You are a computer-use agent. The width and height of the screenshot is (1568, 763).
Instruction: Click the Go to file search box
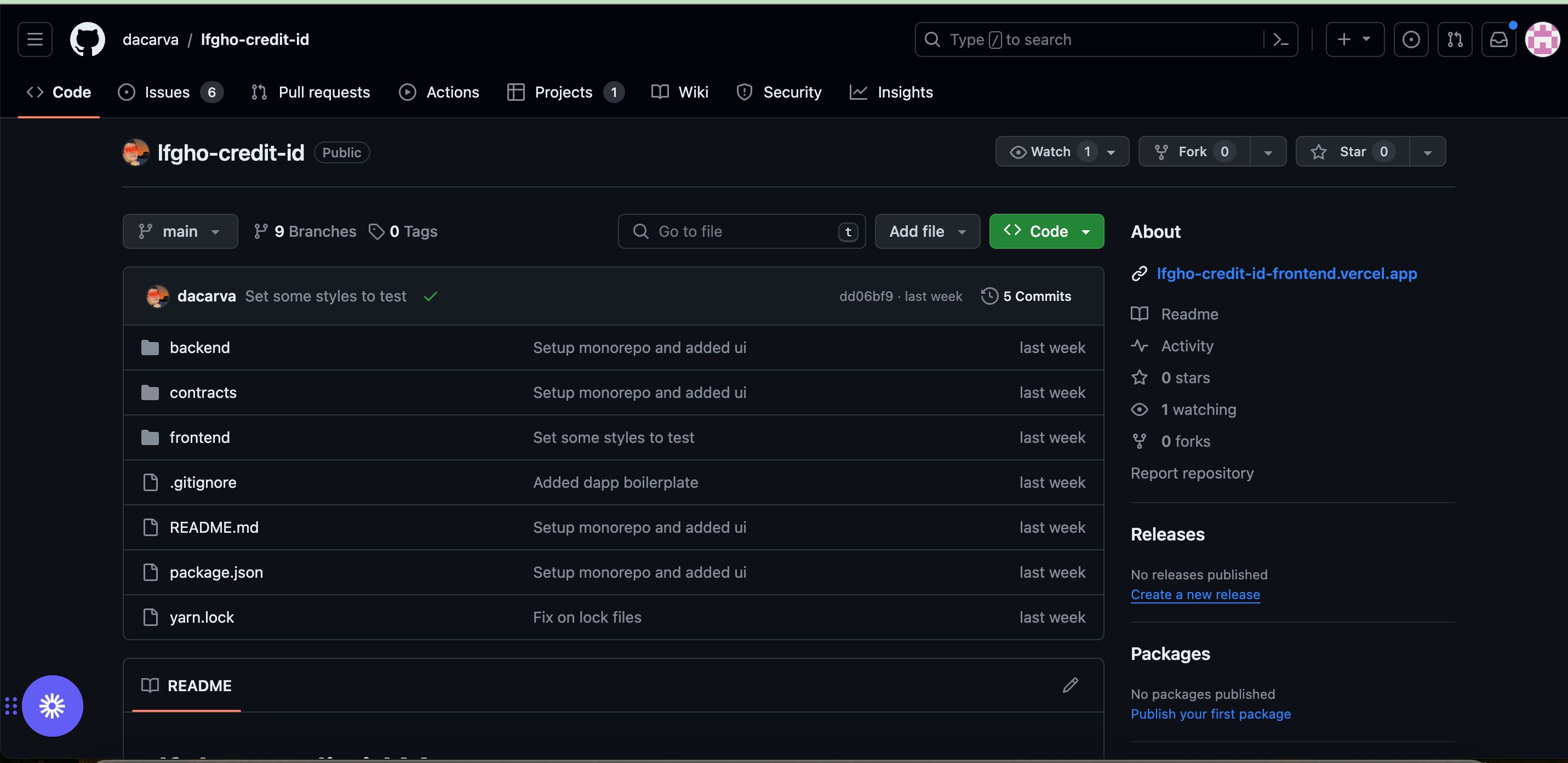741,231
